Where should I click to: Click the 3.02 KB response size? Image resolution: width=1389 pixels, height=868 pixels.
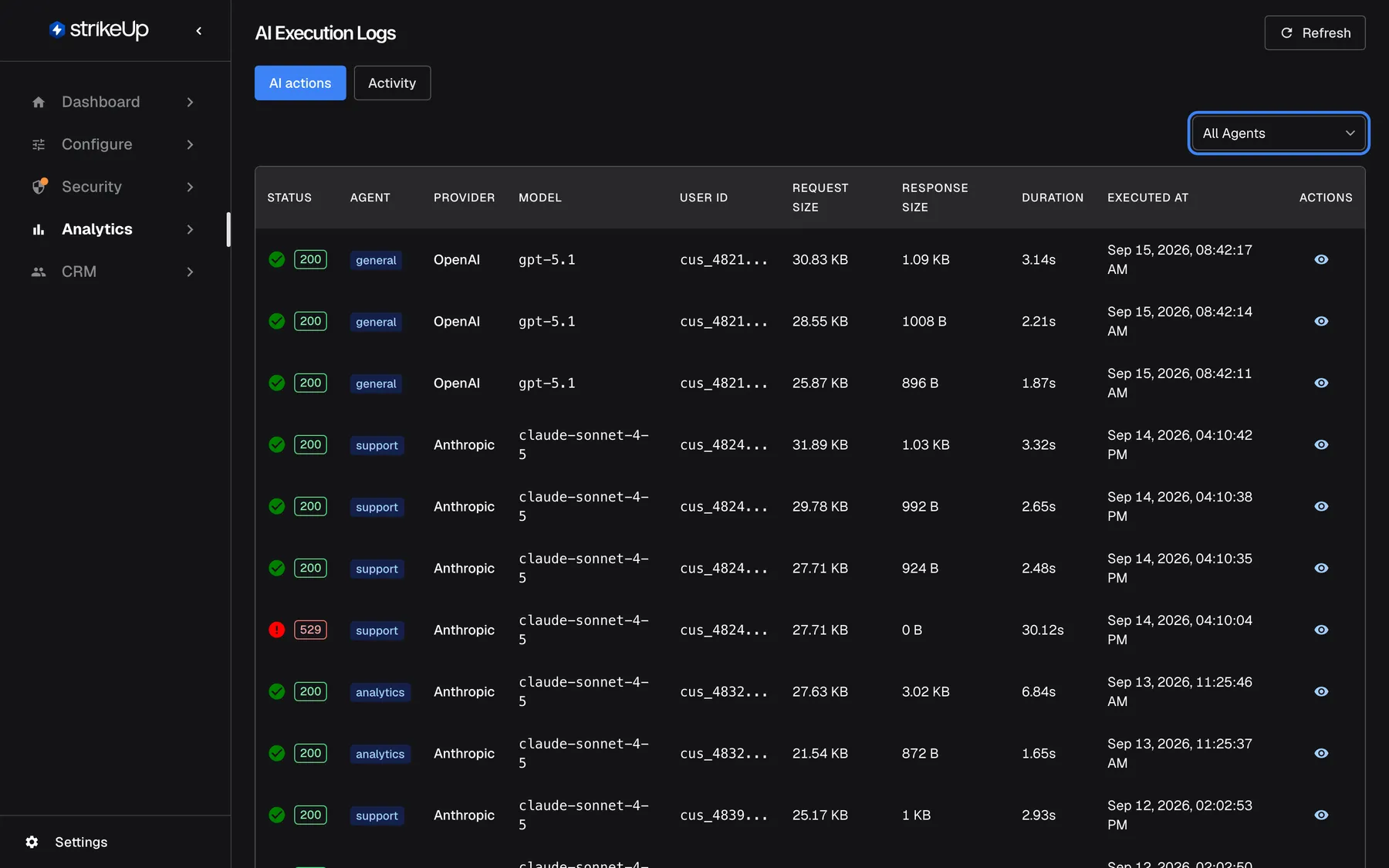pos(925,691)
